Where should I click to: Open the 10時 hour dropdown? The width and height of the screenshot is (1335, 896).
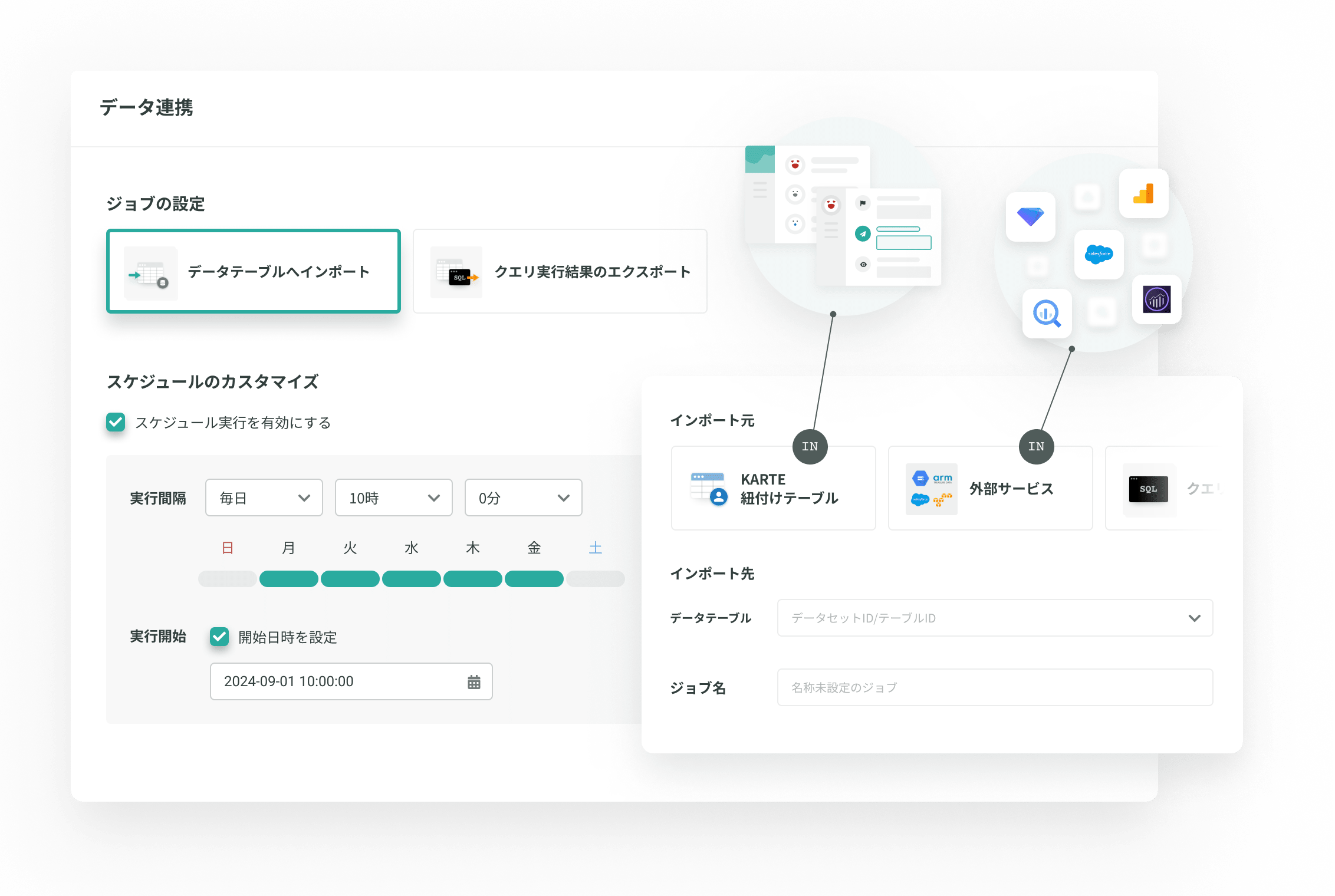pyautogui.click(x=393, y=498)
